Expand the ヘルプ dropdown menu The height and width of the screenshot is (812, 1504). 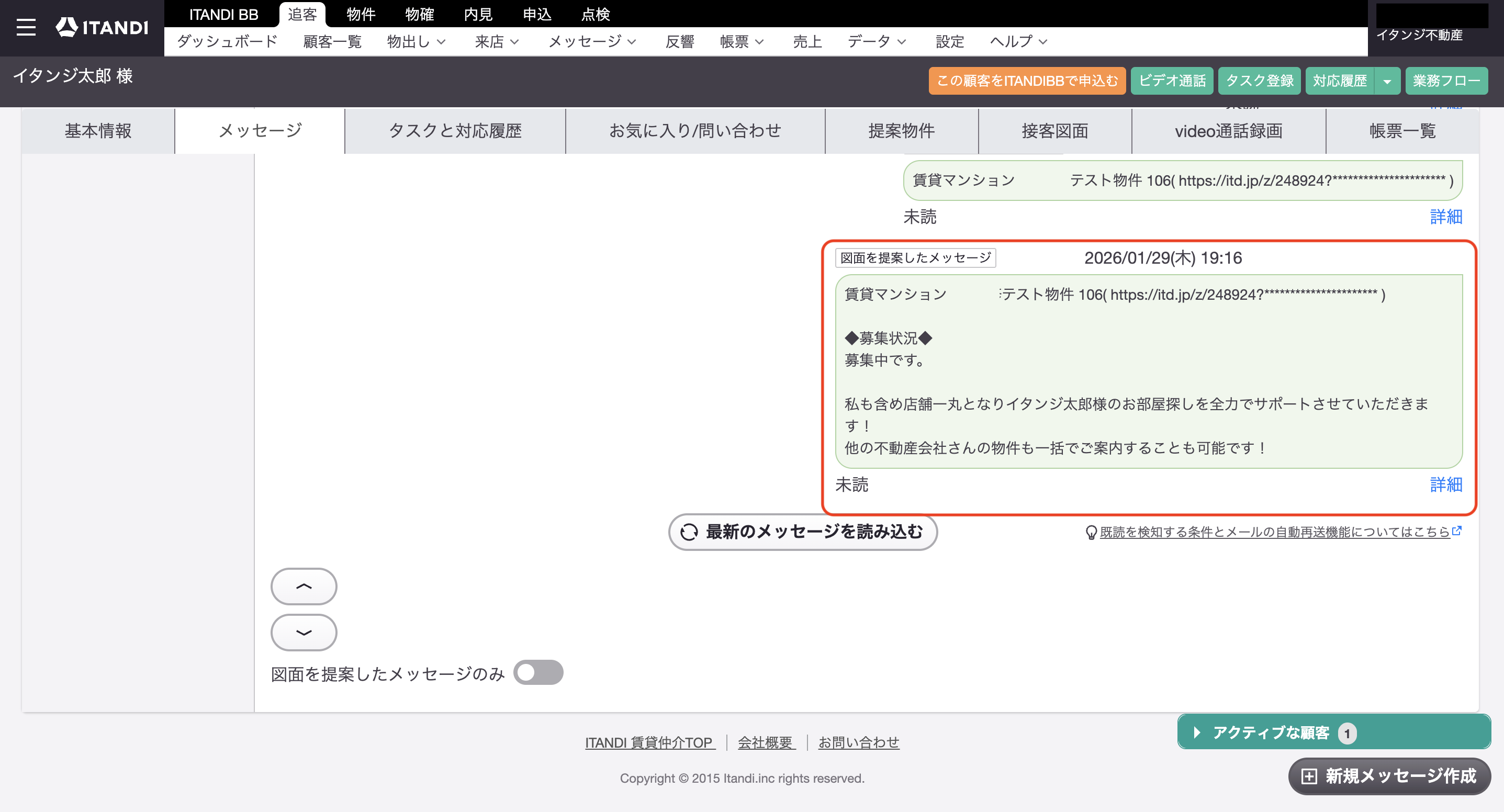[x=1019, y=41]
